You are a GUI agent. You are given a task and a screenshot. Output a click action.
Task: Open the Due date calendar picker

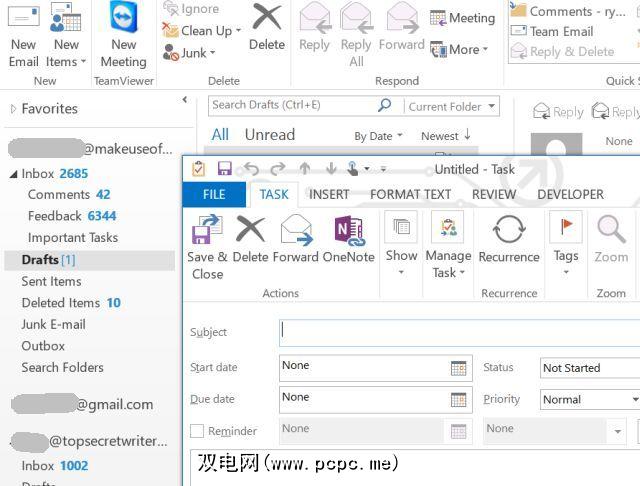point(458,399)
